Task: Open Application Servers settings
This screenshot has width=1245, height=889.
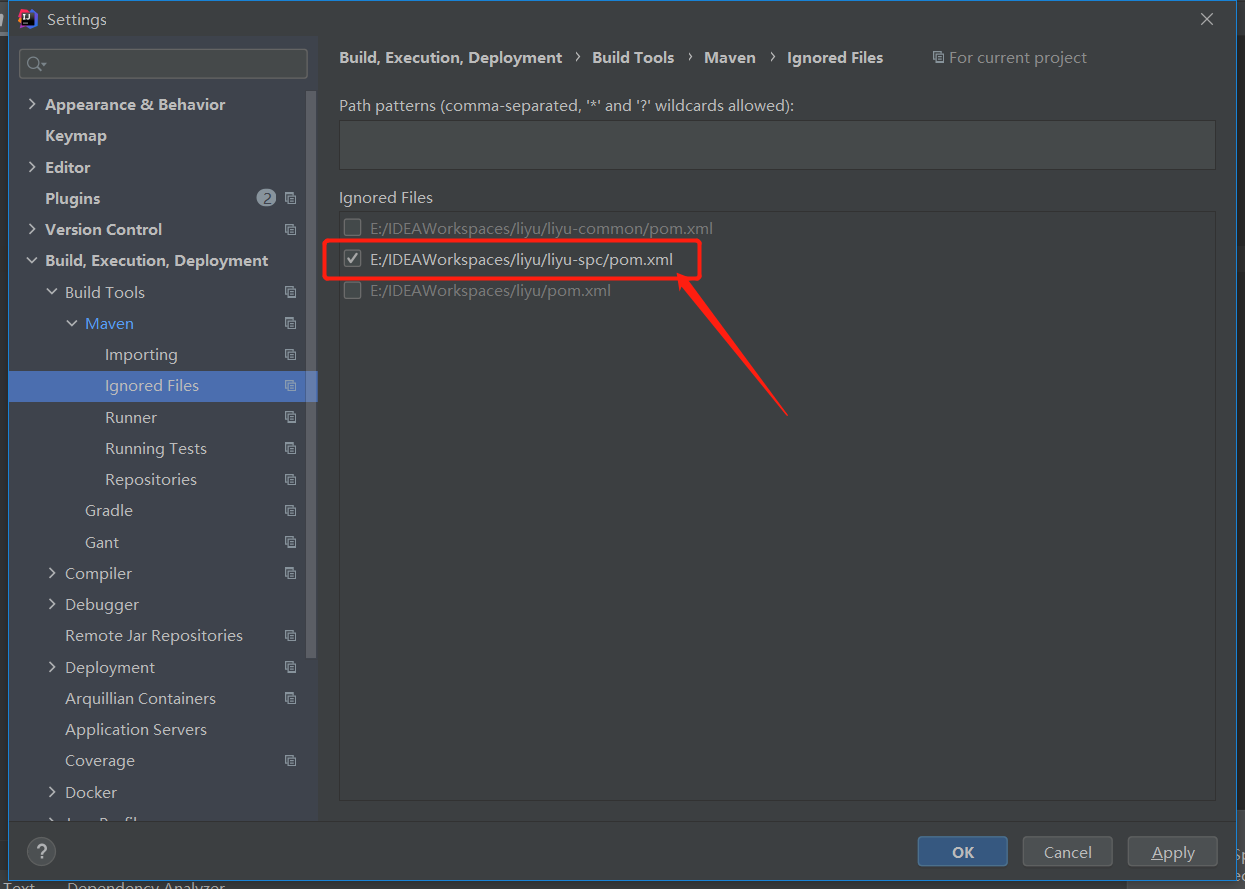Action: pyautogui.click(x=136, y=729)
